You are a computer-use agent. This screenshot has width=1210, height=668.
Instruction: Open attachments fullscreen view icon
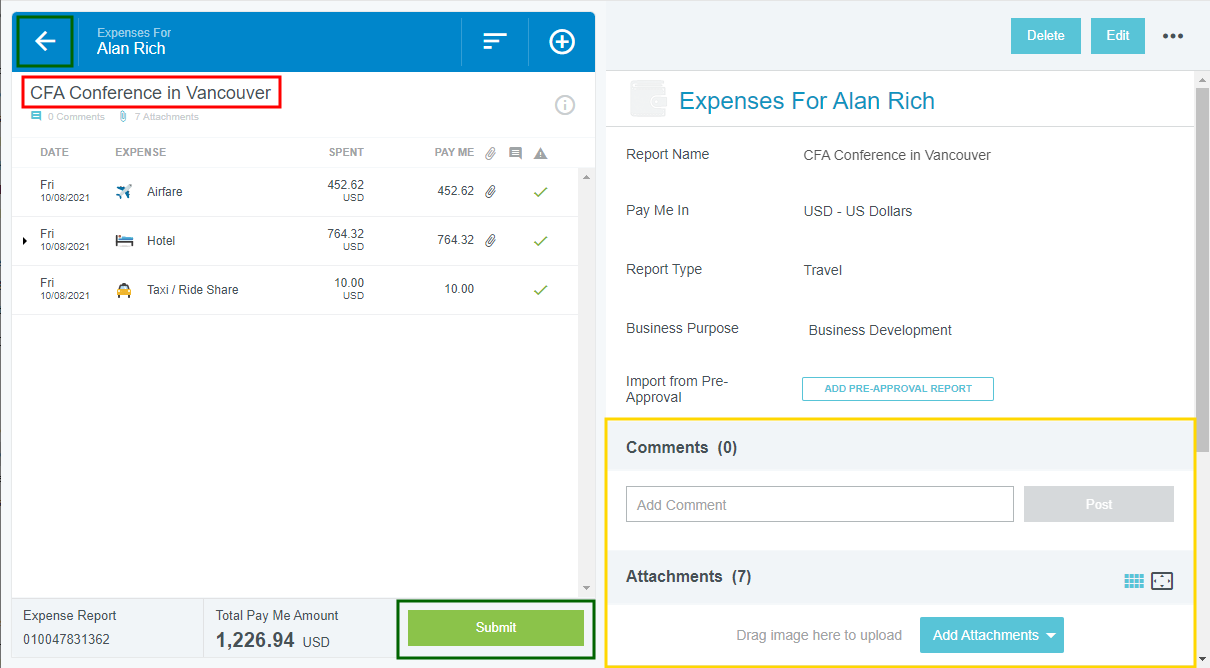coord(1161,581)
